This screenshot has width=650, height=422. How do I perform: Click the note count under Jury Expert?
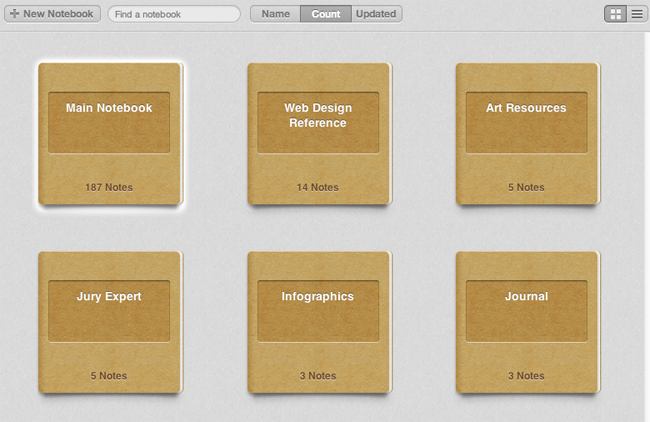tap(109, 376)
